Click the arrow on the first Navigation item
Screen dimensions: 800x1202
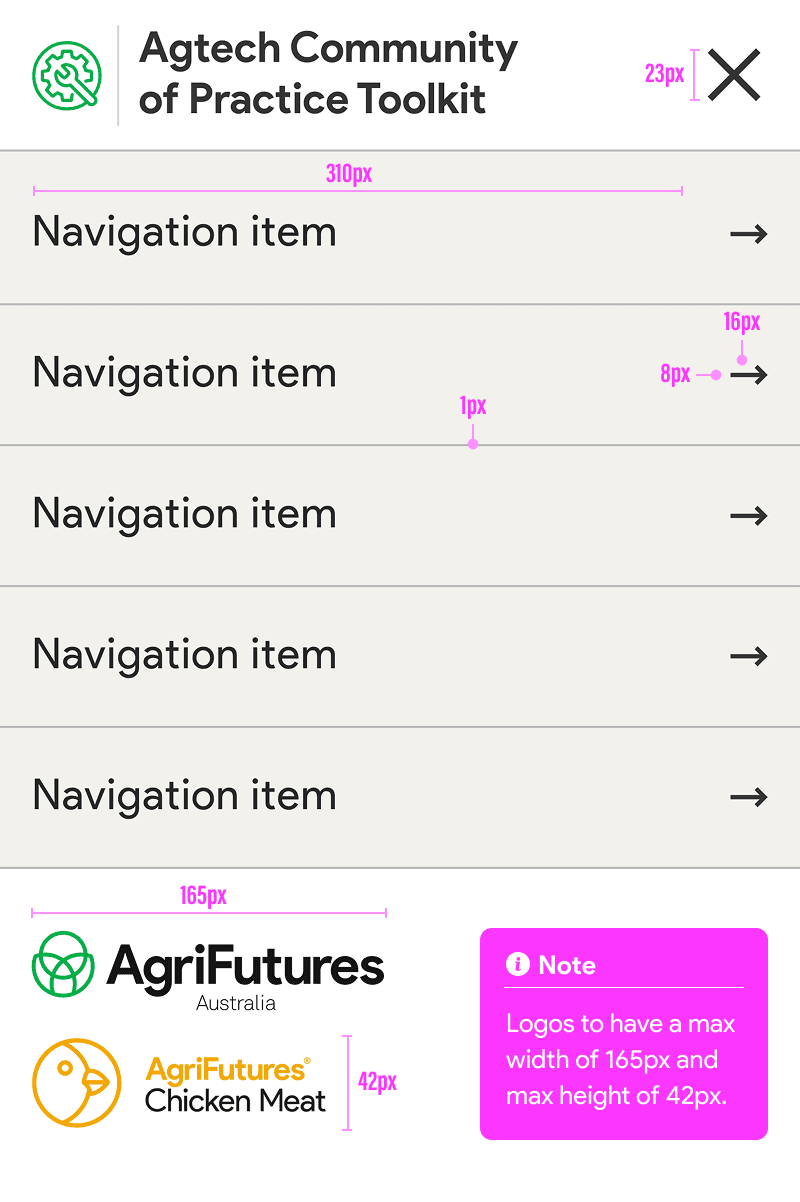point(748,234)
